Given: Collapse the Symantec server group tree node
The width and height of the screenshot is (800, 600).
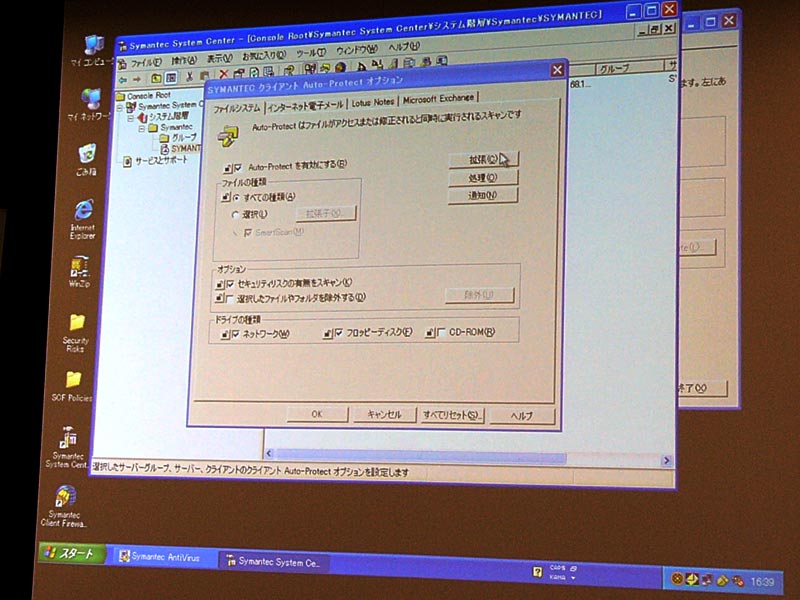Looking at the screenshot, I should pyautogui.click(x=142, y=129).
